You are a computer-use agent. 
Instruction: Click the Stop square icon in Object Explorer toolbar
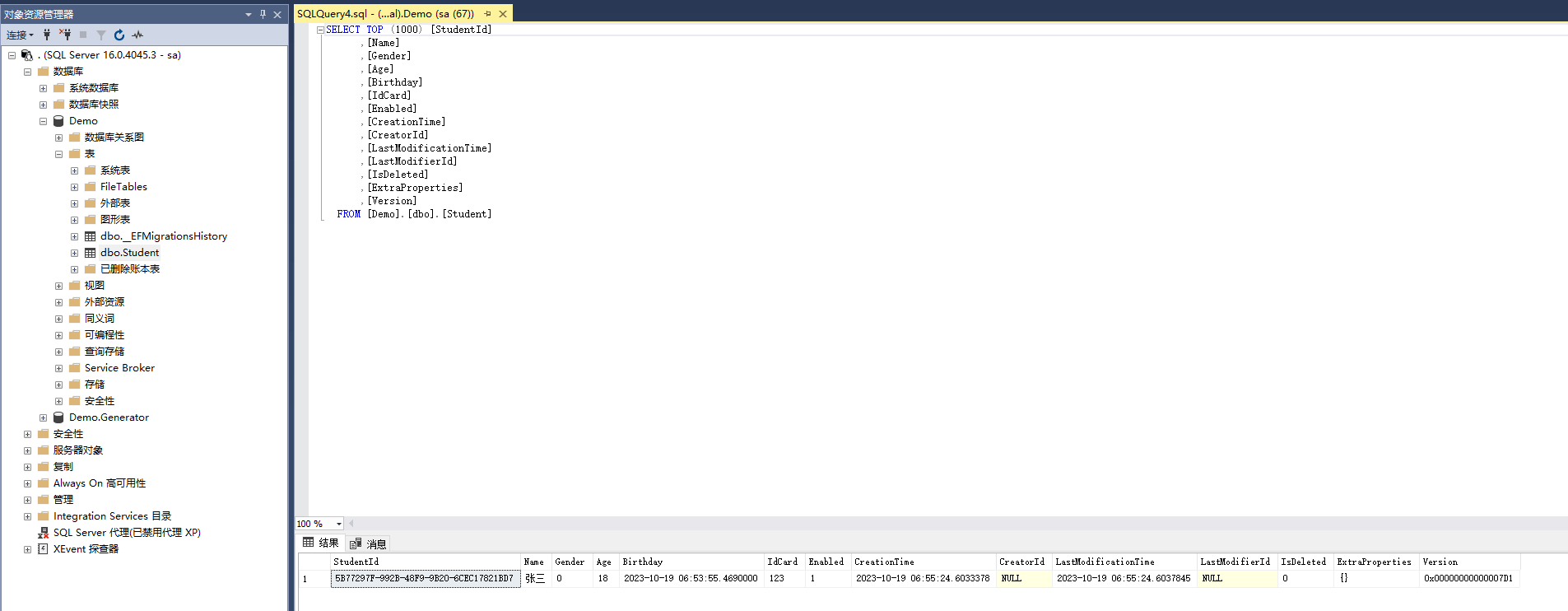coord(83,35)
